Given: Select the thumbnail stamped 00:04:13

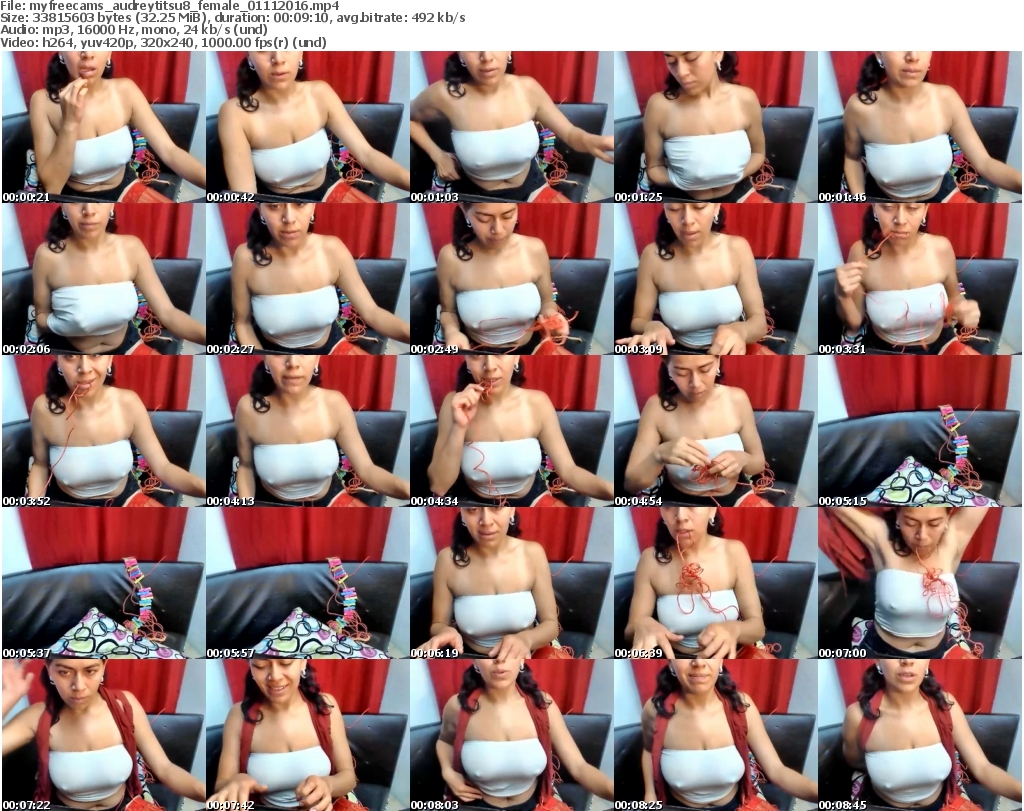Looking at the screenshot, I should point(308,431).
